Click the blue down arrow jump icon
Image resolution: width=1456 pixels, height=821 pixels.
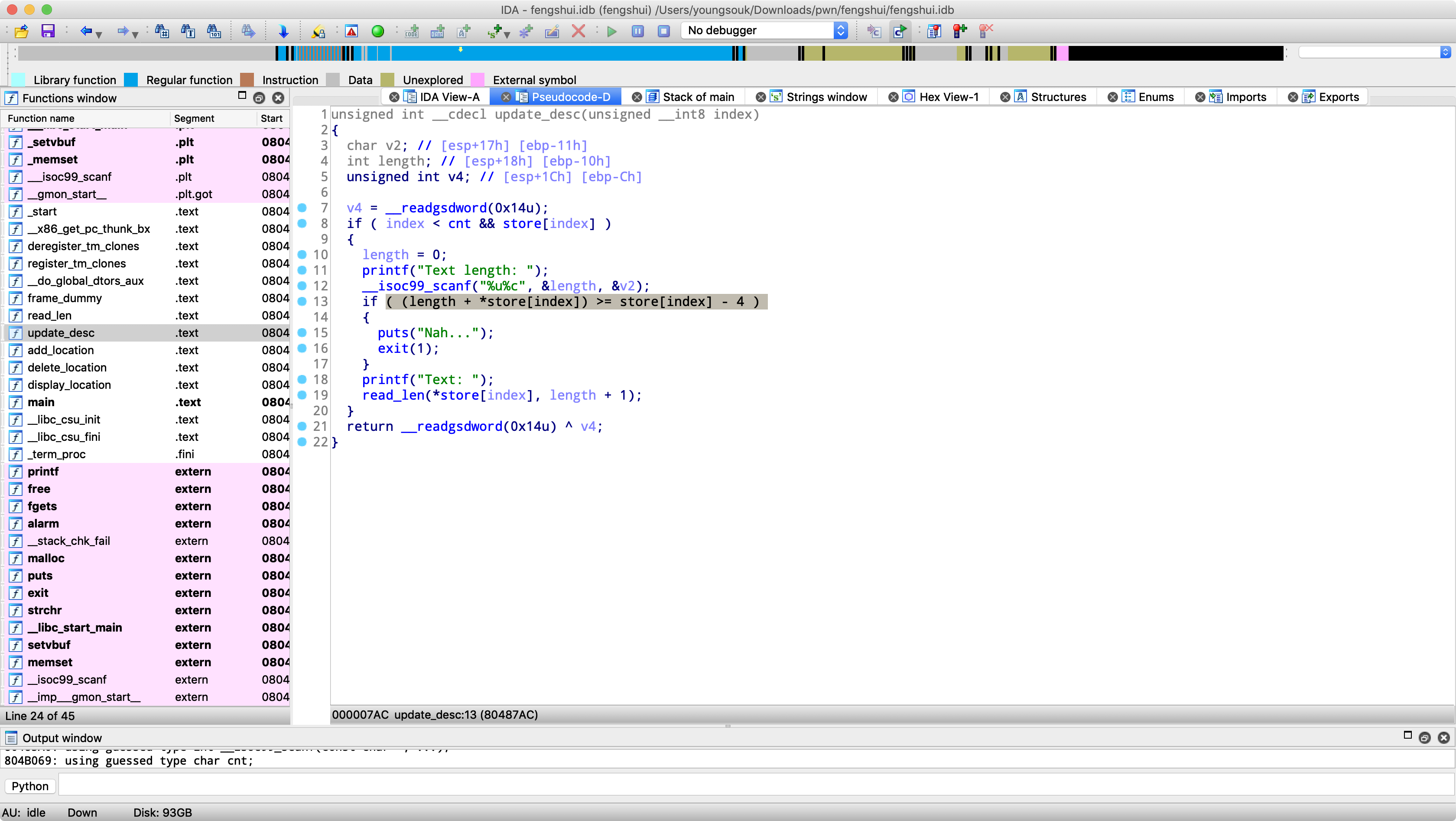[284, 30]
